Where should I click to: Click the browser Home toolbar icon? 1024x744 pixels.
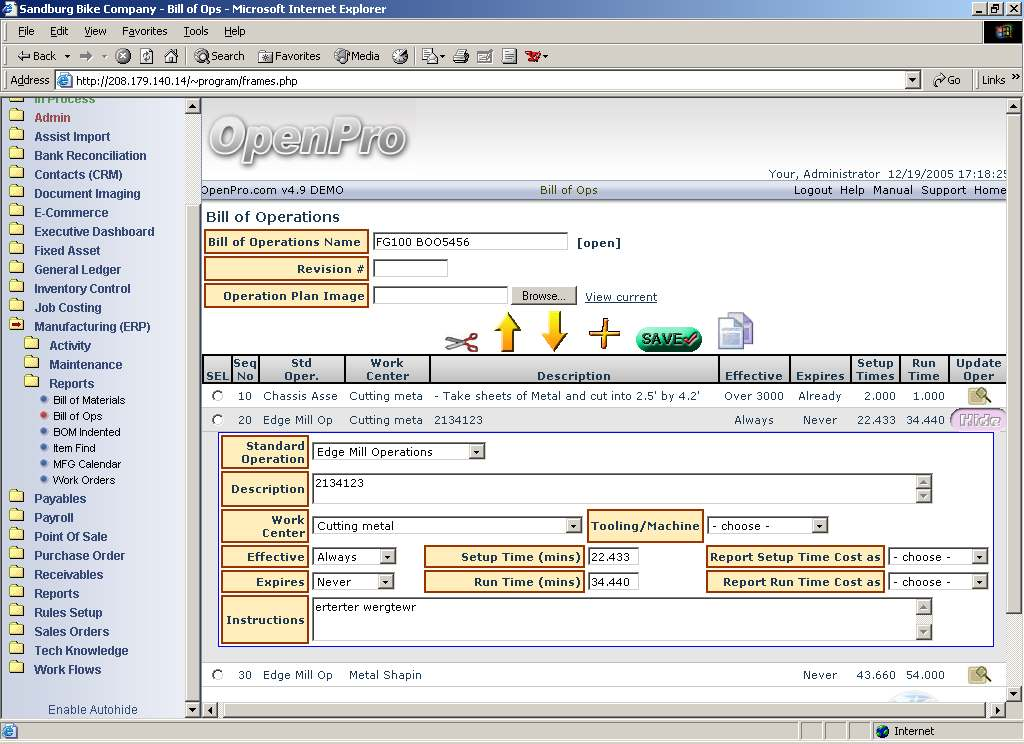[x=171, y=56]
